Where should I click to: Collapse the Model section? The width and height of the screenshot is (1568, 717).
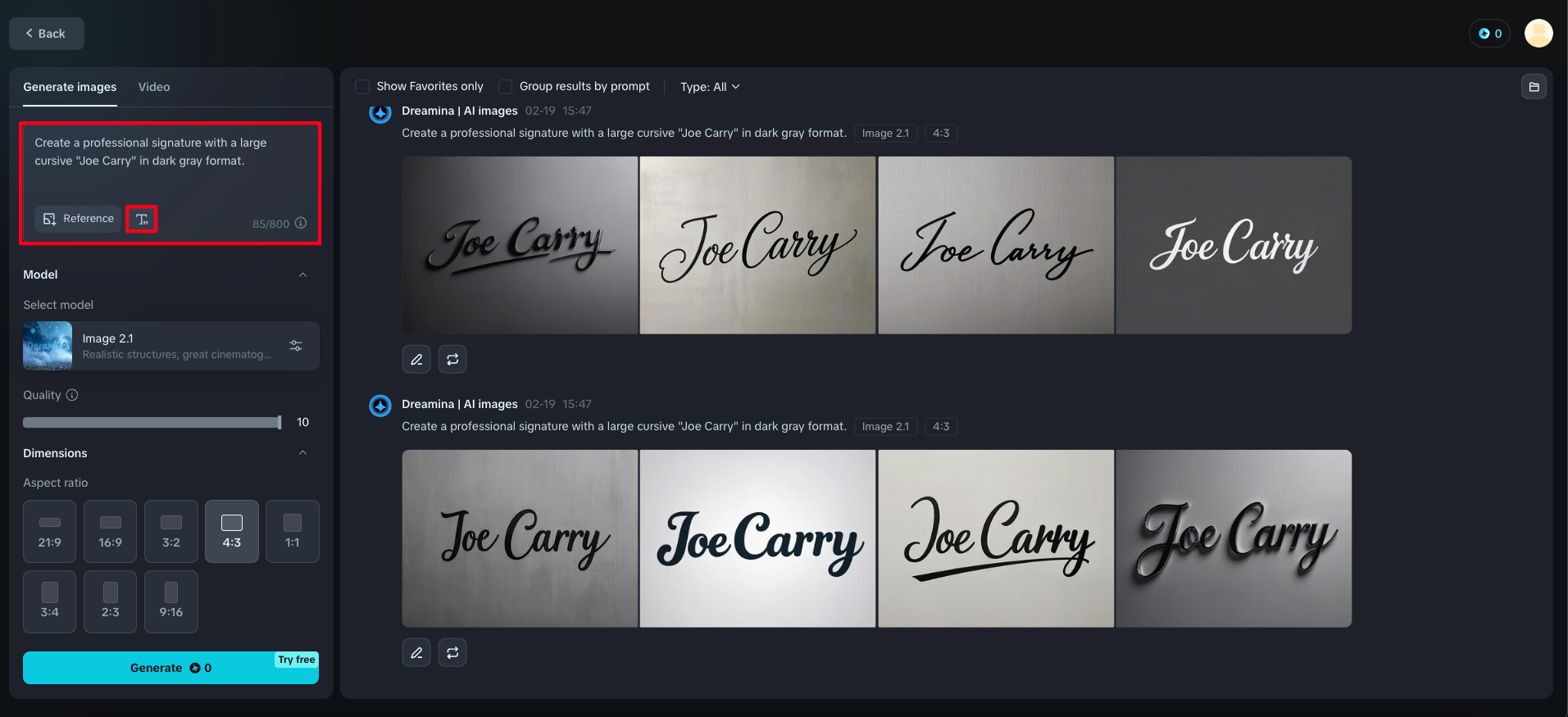(x=303, y=275)
